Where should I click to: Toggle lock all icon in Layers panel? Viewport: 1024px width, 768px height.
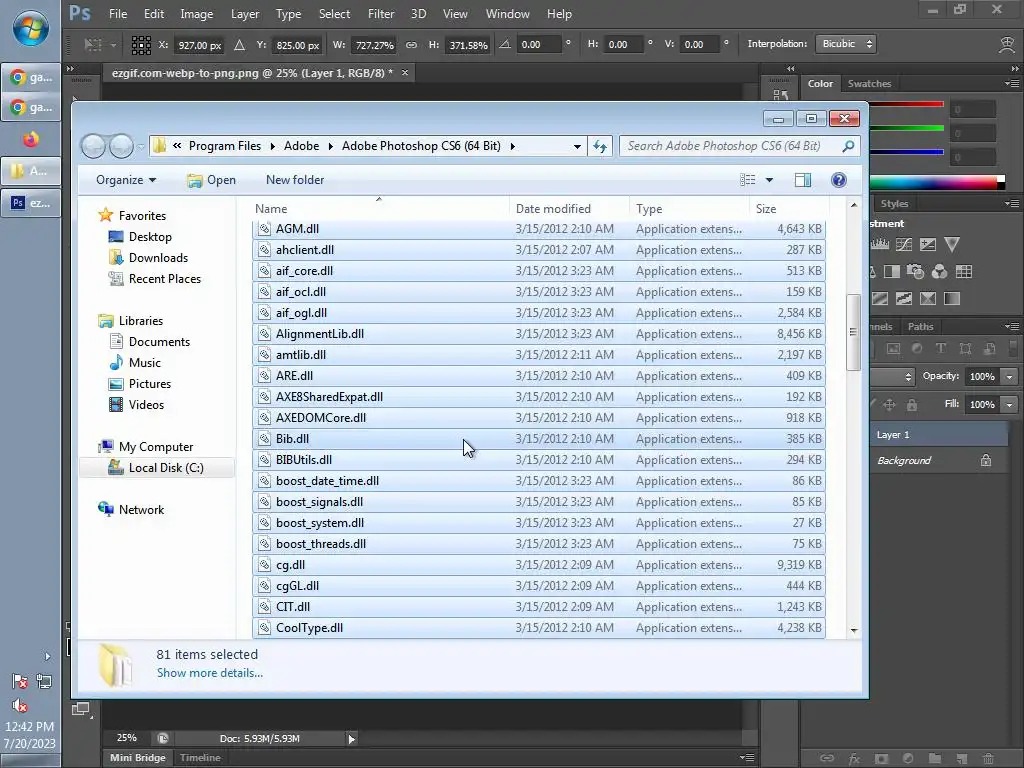[912, 405]
